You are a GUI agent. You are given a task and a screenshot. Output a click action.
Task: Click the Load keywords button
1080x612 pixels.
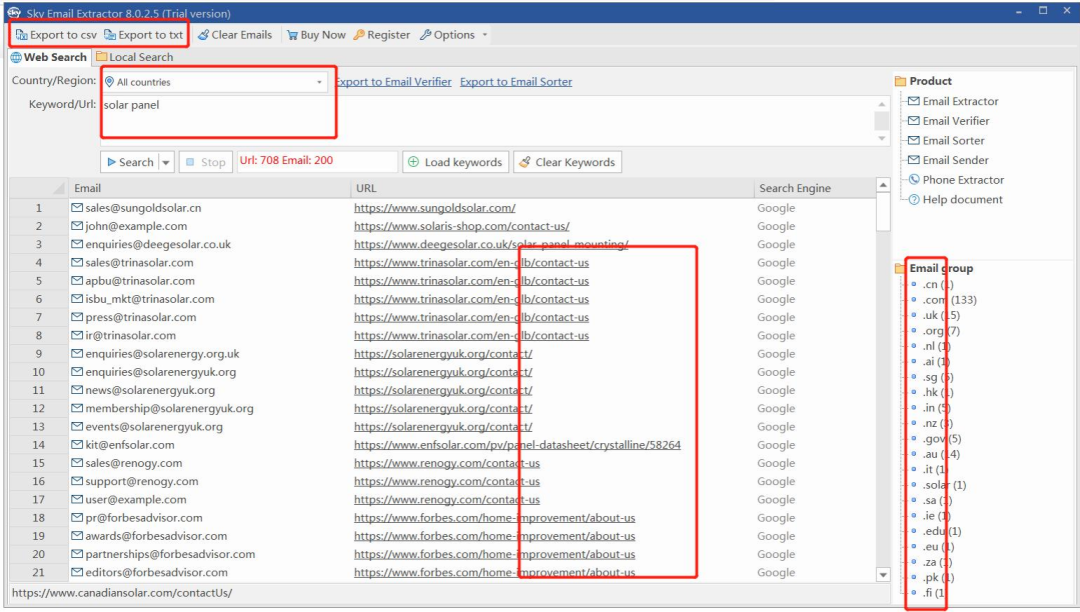pos(455,162)
